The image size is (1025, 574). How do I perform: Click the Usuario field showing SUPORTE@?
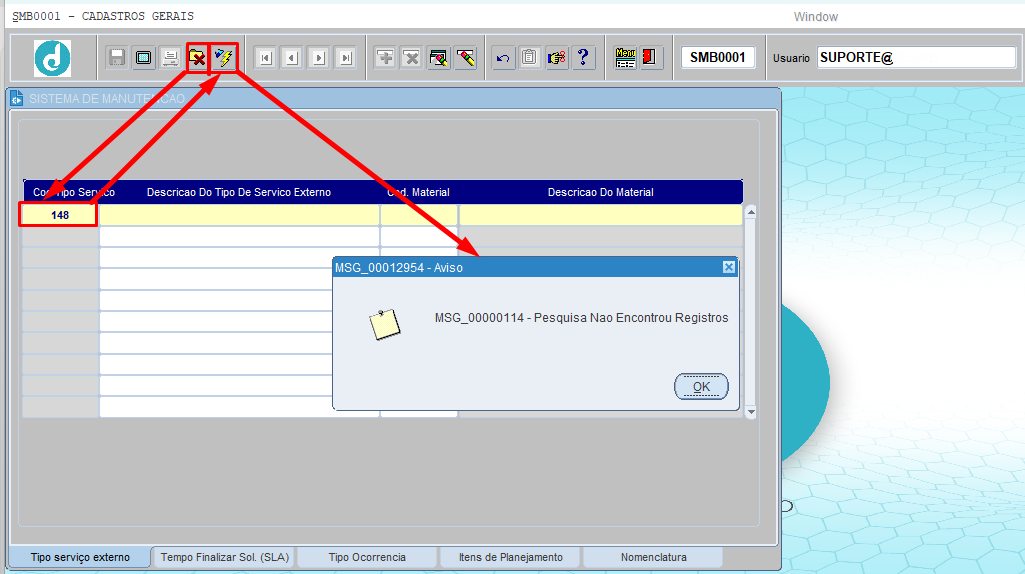[916, 58]
